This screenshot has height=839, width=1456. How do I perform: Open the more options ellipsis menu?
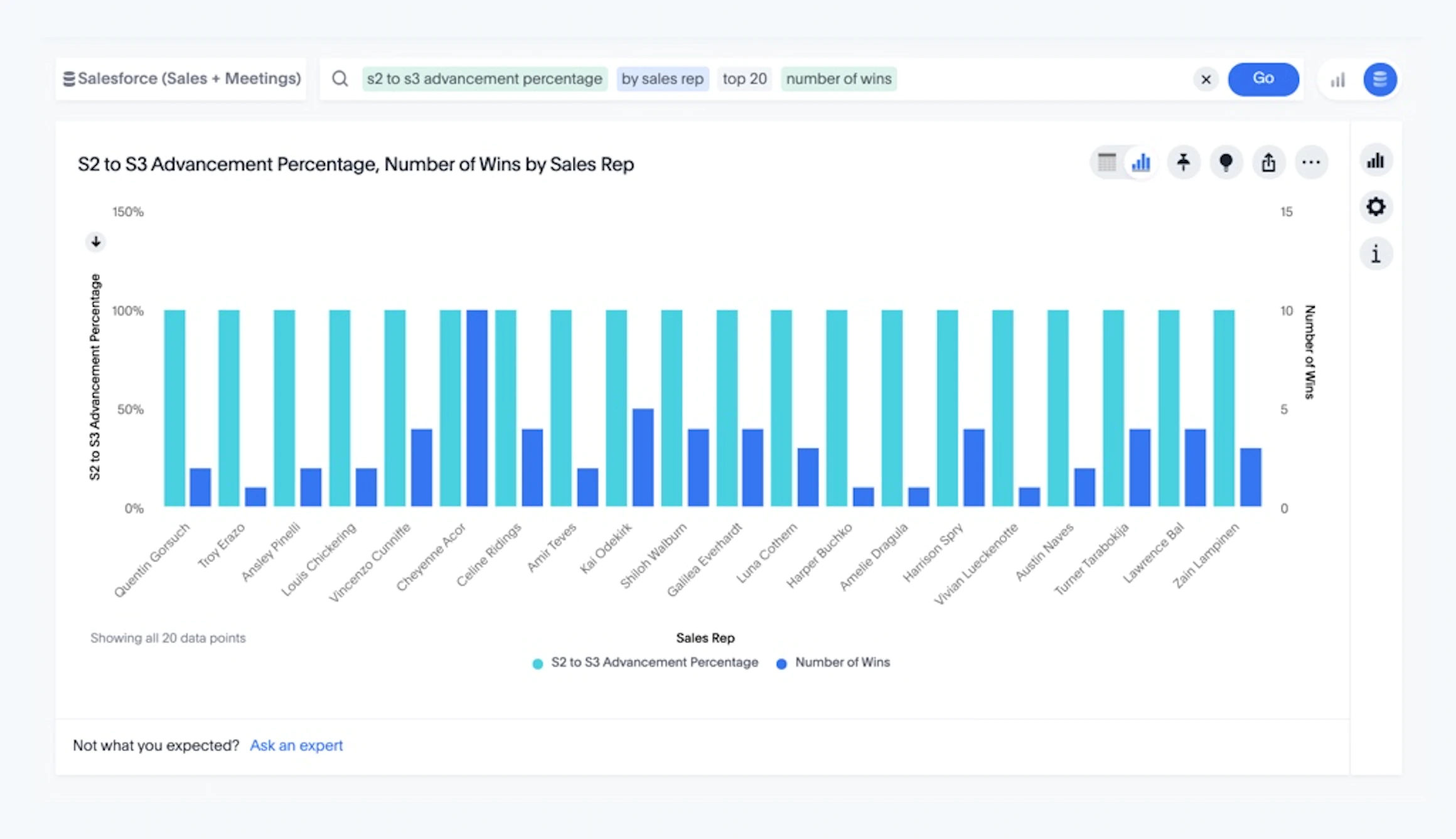[x=1311, y=163]
